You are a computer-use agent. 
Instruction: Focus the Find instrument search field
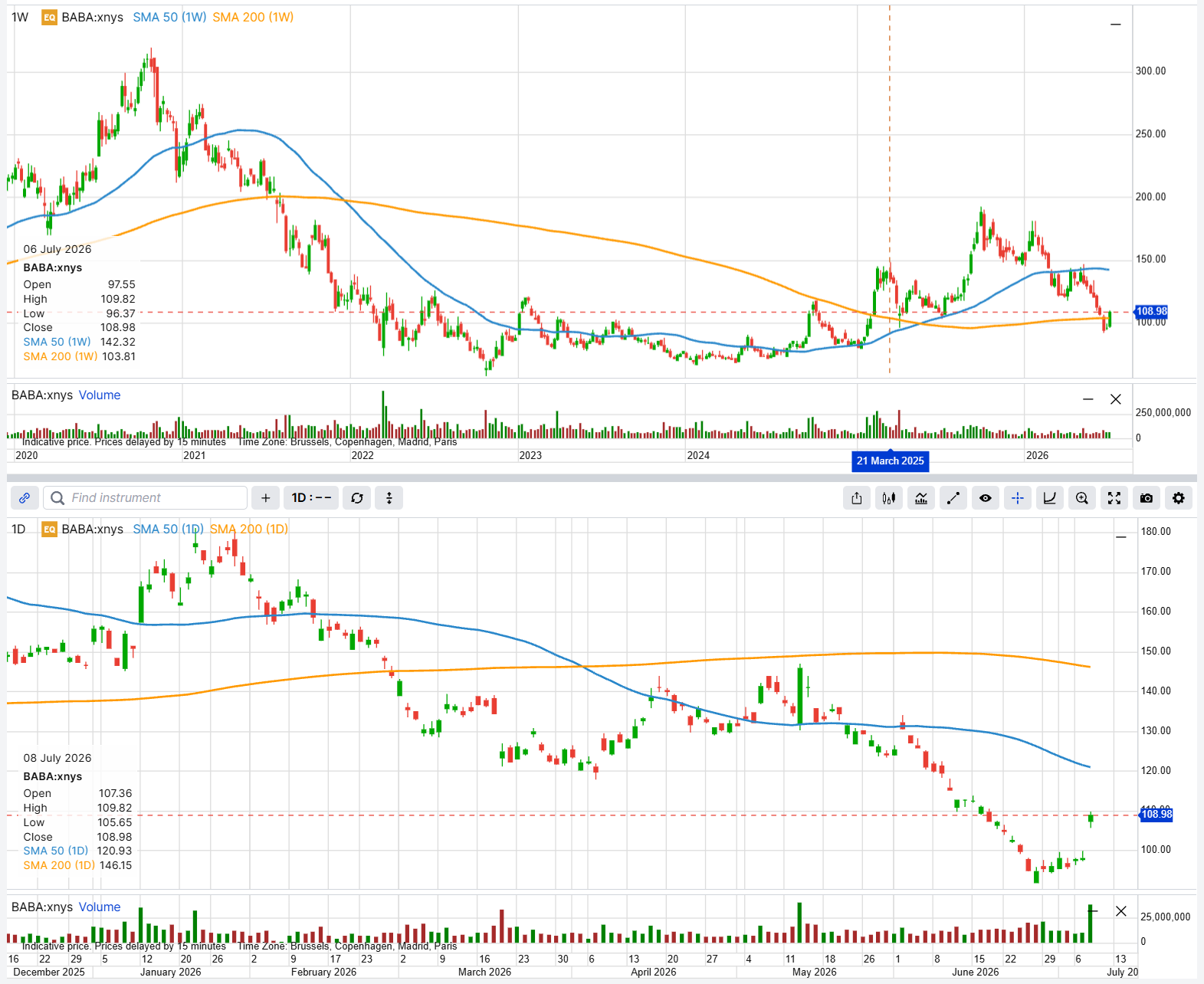[146, 498]
